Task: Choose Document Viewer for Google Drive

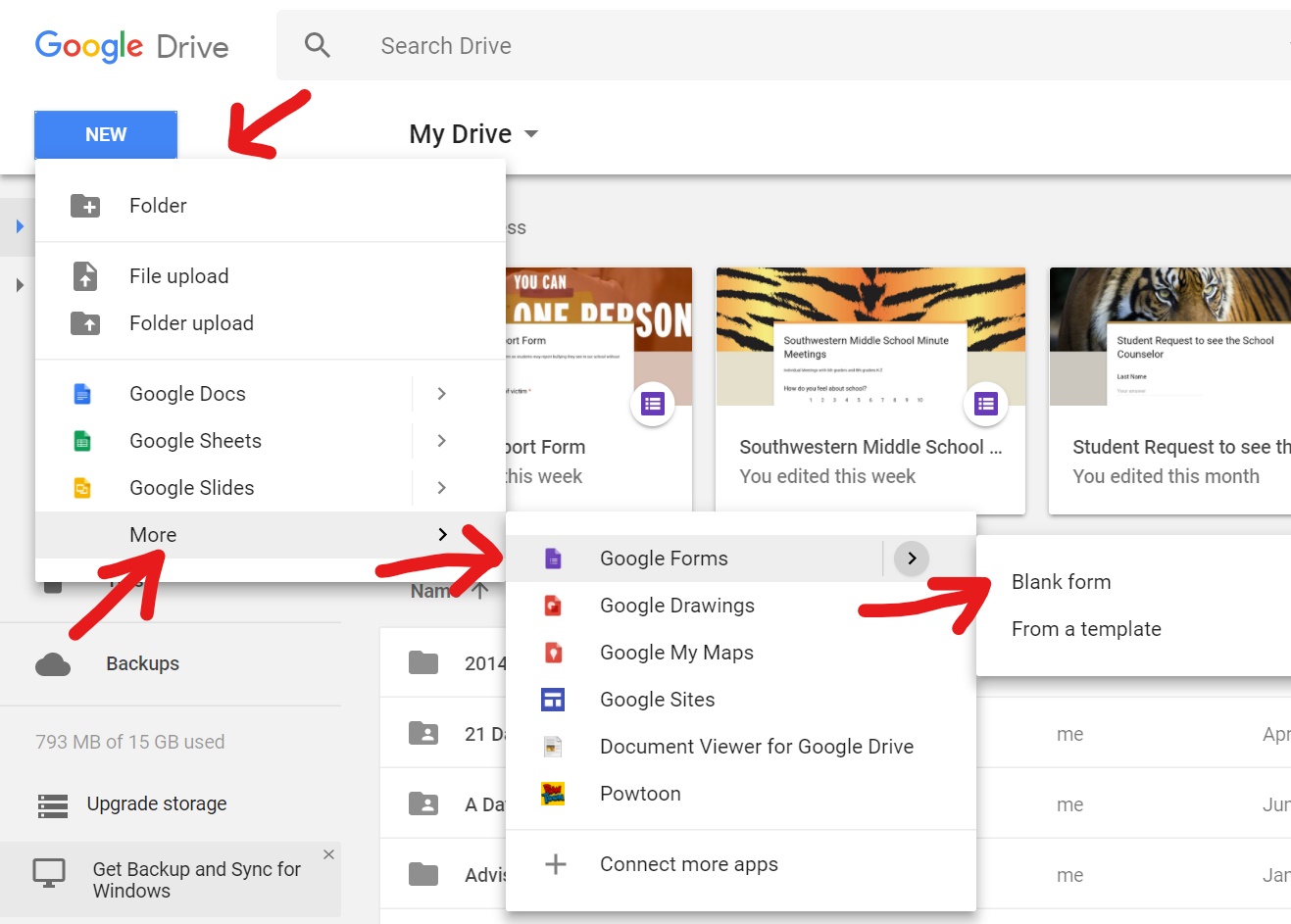Action: pyautogui.click(x=741, y=747)
